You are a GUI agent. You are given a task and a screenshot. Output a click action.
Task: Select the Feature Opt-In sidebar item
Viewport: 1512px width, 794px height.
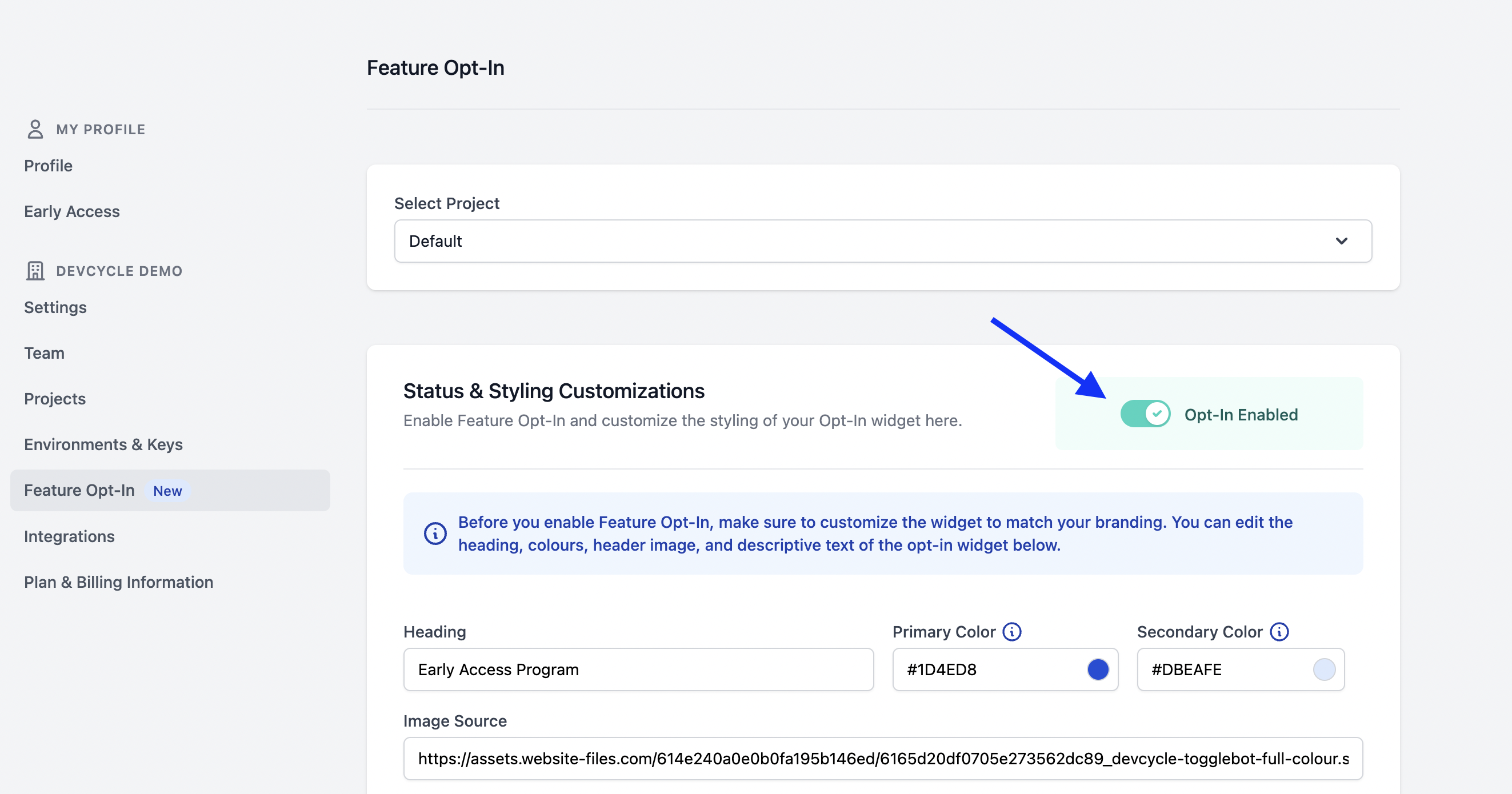[x=80, y=490]
